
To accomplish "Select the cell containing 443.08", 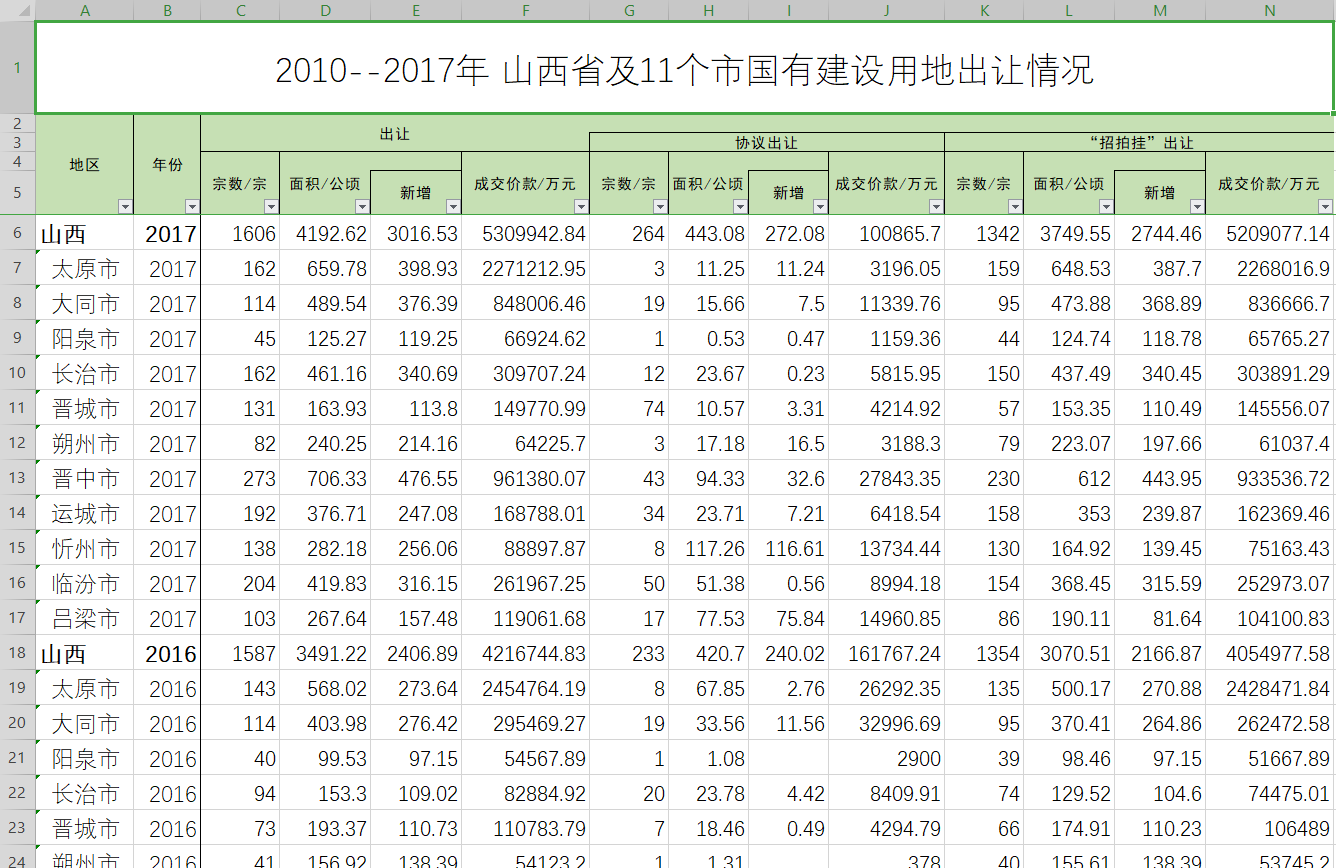I will (x=708, y=234).
